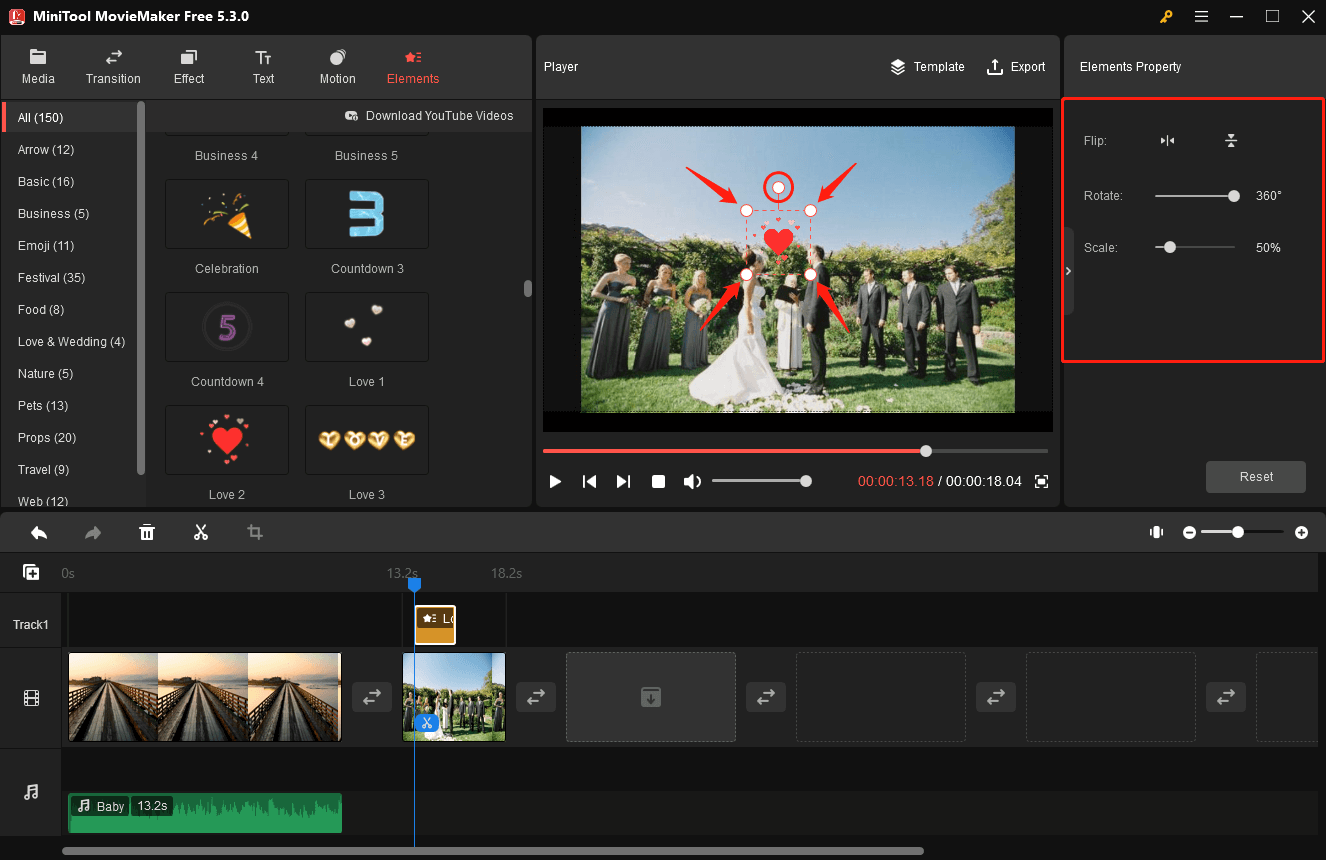The image size is (1326, 860).
Task: Zoom to fit timeline
Action: coord(1157,533)
